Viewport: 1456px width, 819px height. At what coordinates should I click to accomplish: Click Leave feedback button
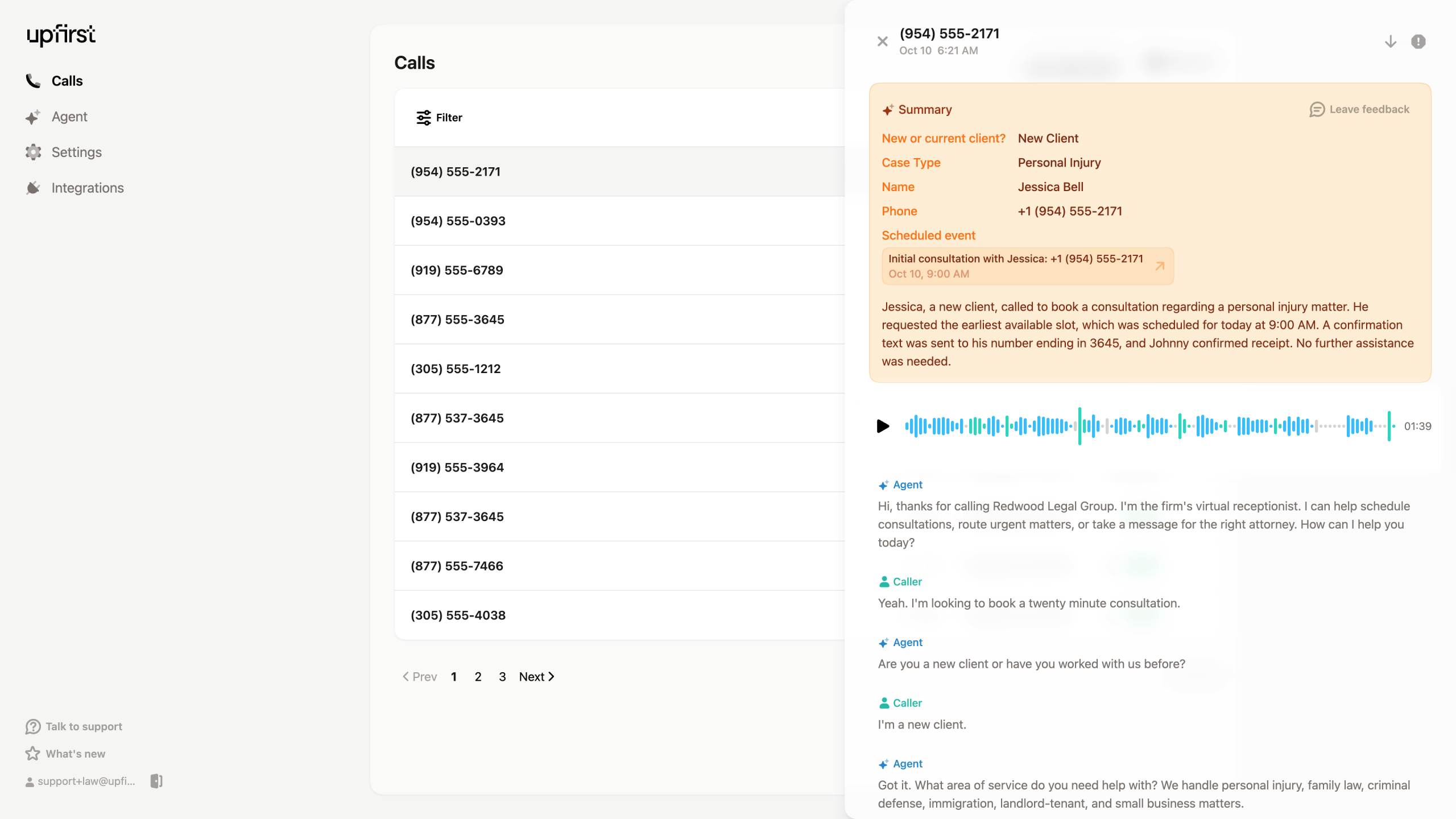1359,109
